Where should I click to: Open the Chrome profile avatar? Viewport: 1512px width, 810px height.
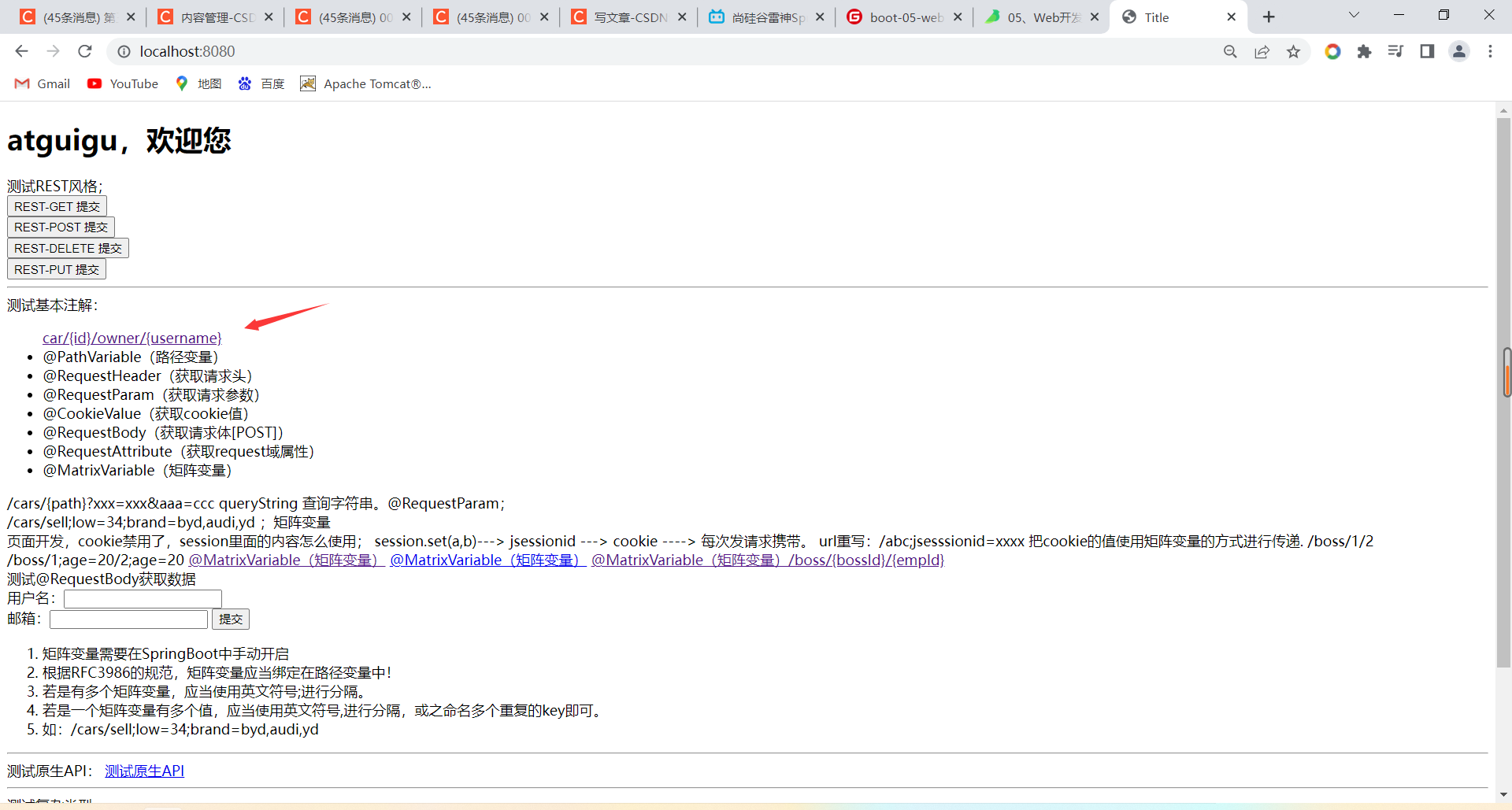click(1459, 51)
